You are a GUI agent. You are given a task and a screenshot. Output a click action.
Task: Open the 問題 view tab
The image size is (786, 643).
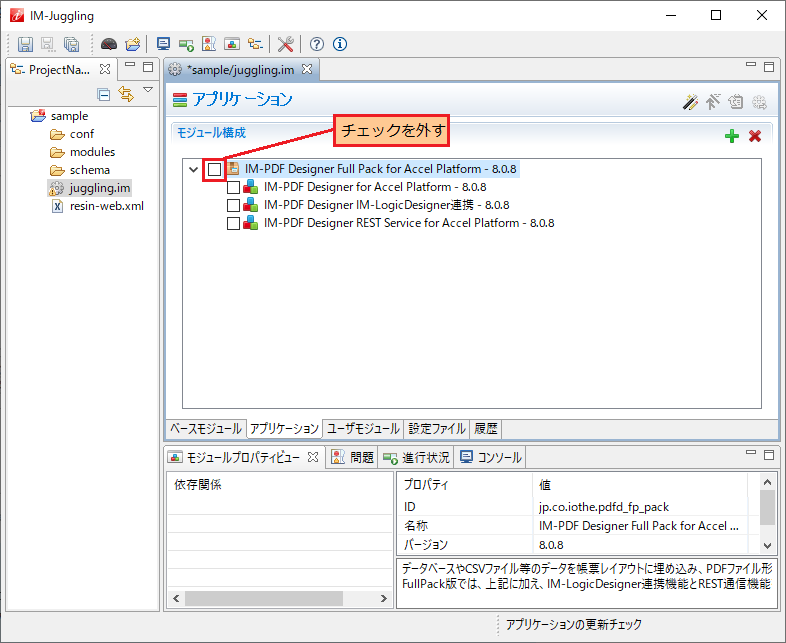click(352, 457)
